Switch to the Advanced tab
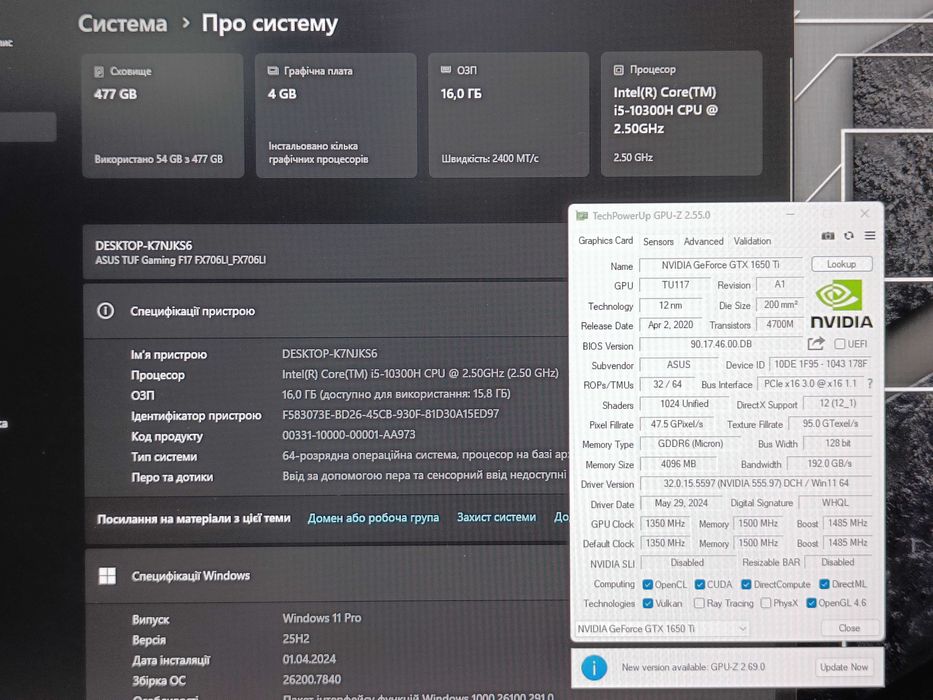The height and width of the screenshot is (700, 933). (703, 241)
